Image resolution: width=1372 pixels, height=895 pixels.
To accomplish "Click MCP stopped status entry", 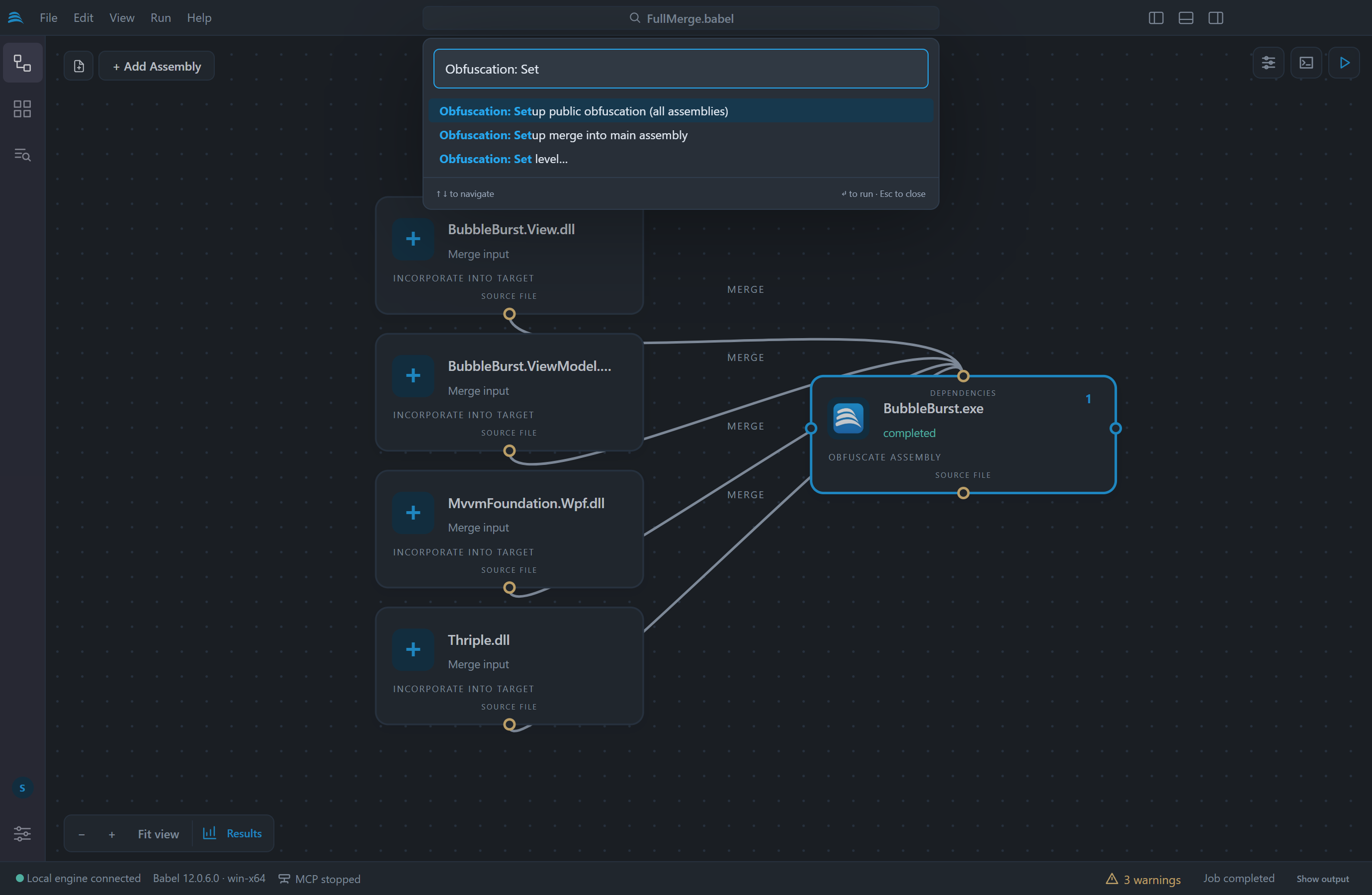I will click(319, 879).
